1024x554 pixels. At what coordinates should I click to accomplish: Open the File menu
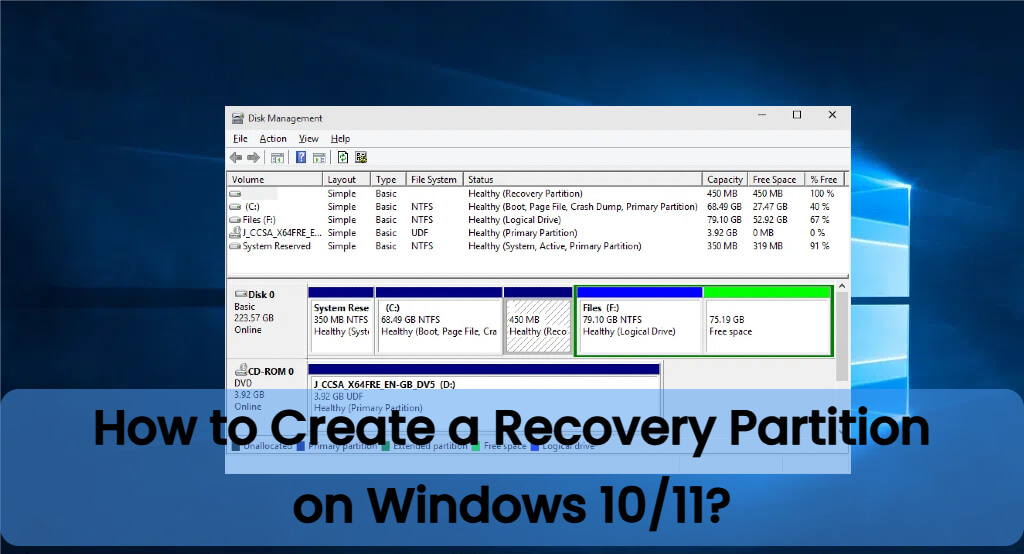coord(240,138)
